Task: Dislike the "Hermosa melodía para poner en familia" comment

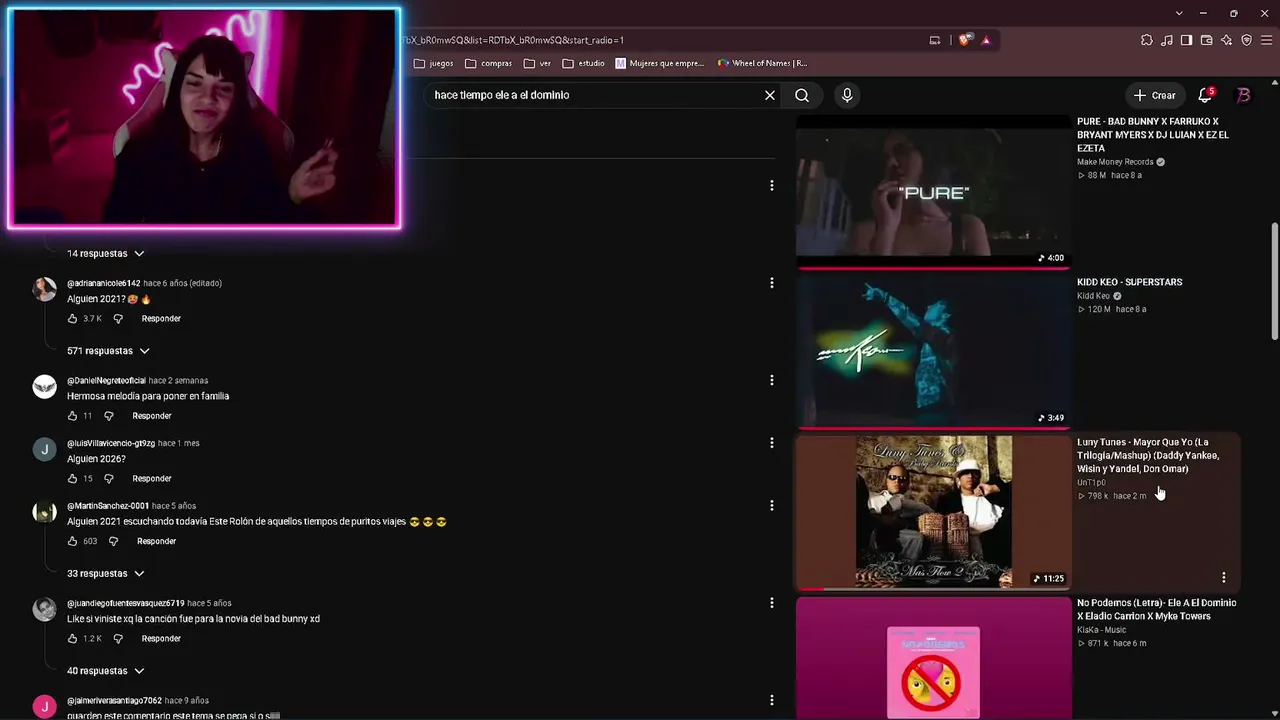Action: click(109, 416)
